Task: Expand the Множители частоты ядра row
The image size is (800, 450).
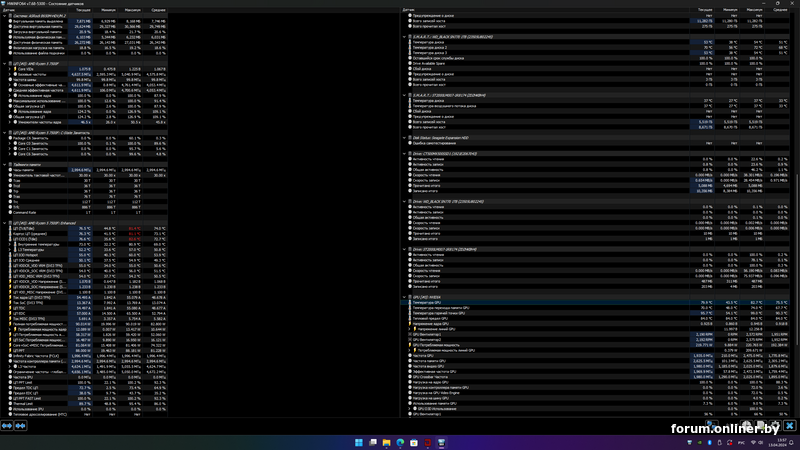Action: [x=10, y=122]
